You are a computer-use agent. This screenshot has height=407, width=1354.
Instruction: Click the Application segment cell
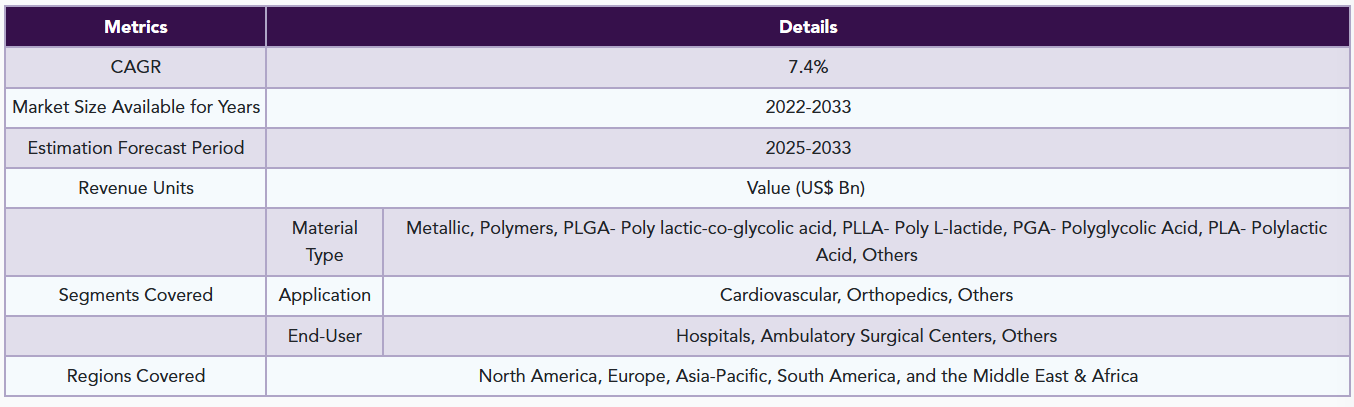point(325,295)
